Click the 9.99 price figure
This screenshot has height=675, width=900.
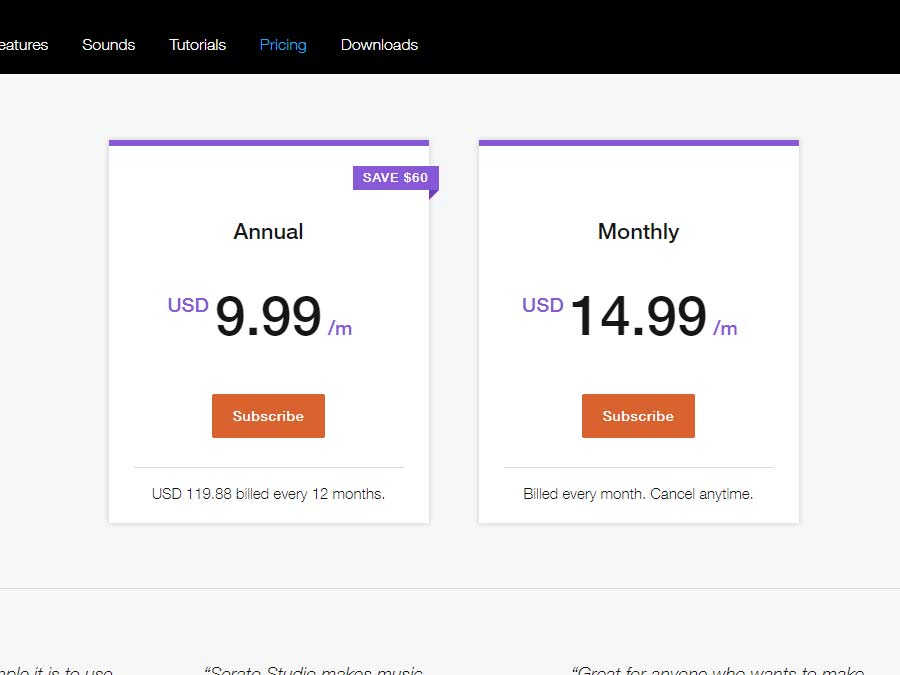(268, 317)
